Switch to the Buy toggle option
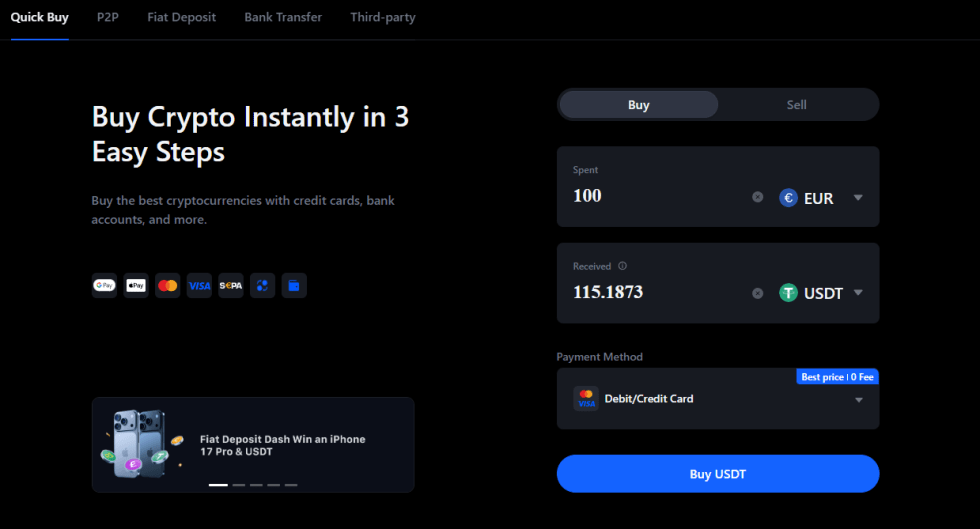Image resolution: width=980 pixels, height=529 pixels. point(638,105)
